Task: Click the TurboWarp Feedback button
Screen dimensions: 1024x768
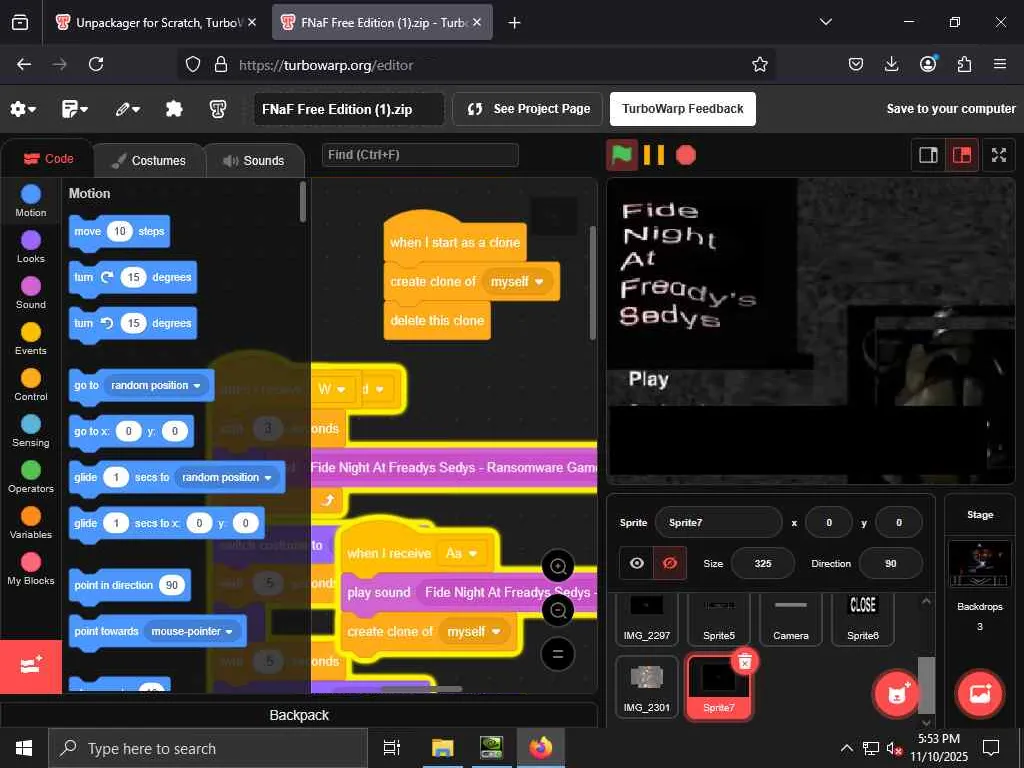Action: (682, 109)
